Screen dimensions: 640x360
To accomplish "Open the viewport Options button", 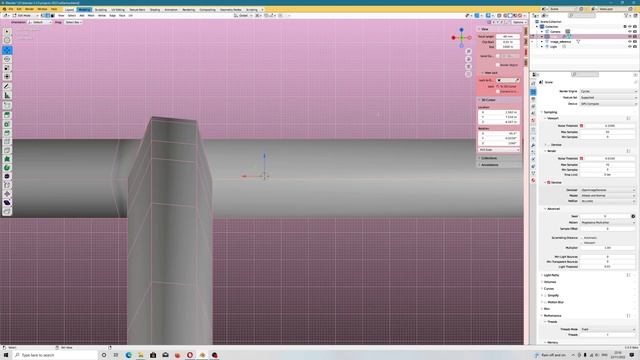I will 519,22.
